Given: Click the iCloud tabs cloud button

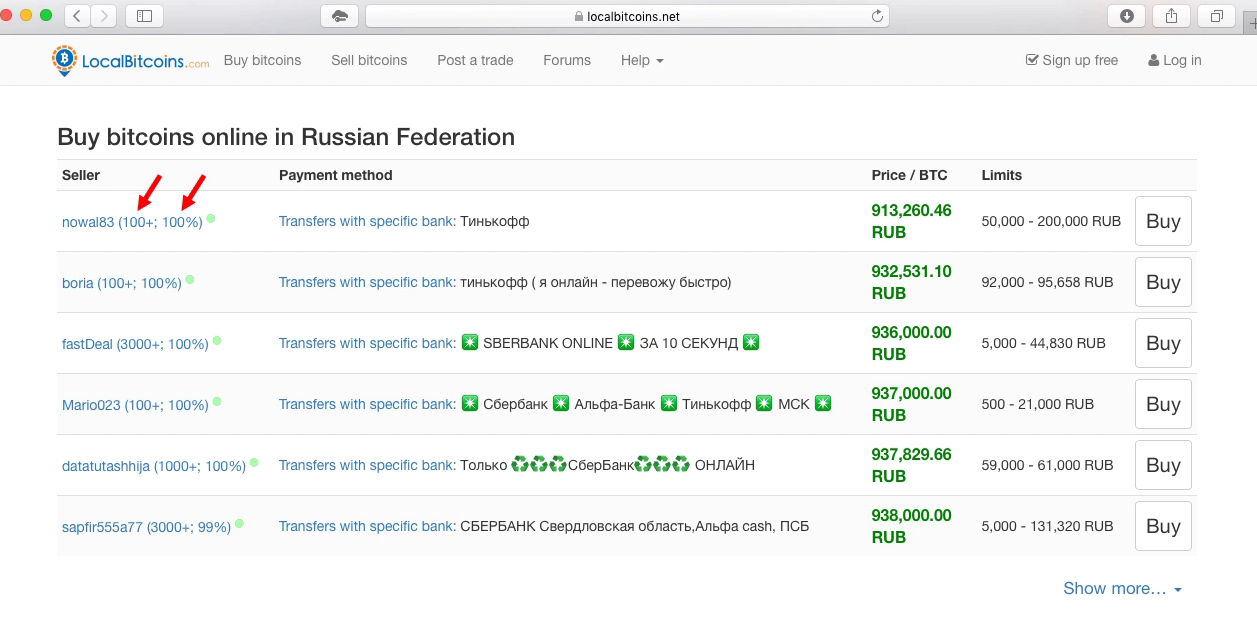Looking at the screenshot, I should [340, 16].
